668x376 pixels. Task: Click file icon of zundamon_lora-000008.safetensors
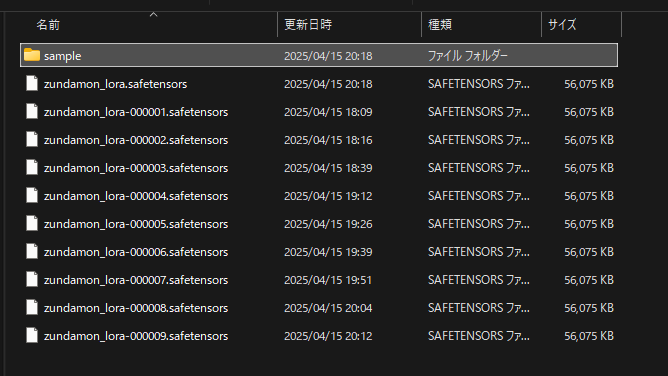32,307
